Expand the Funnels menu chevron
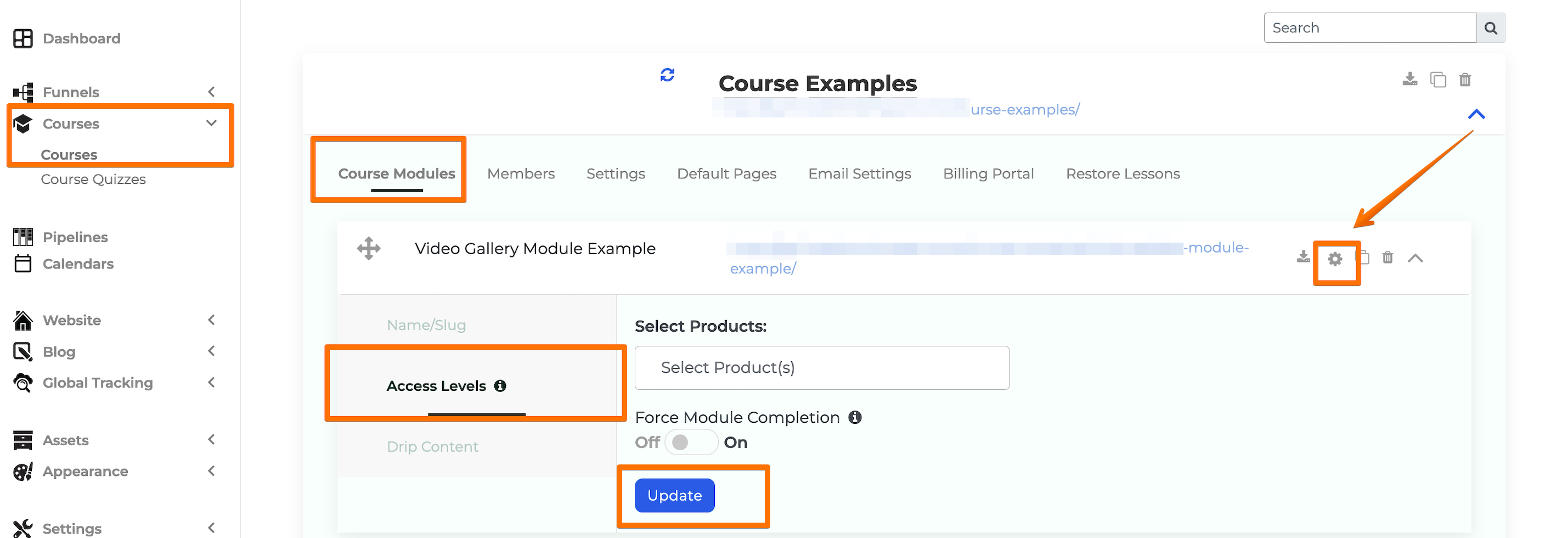Image resolution: width=1568 pixels, height=538 pixels. [x=211, y=92]
